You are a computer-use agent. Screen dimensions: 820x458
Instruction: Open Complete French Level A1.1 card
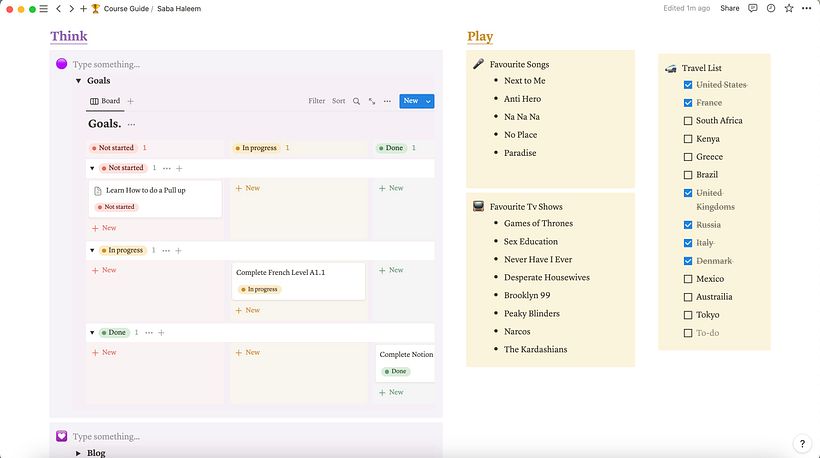point(299,281)
